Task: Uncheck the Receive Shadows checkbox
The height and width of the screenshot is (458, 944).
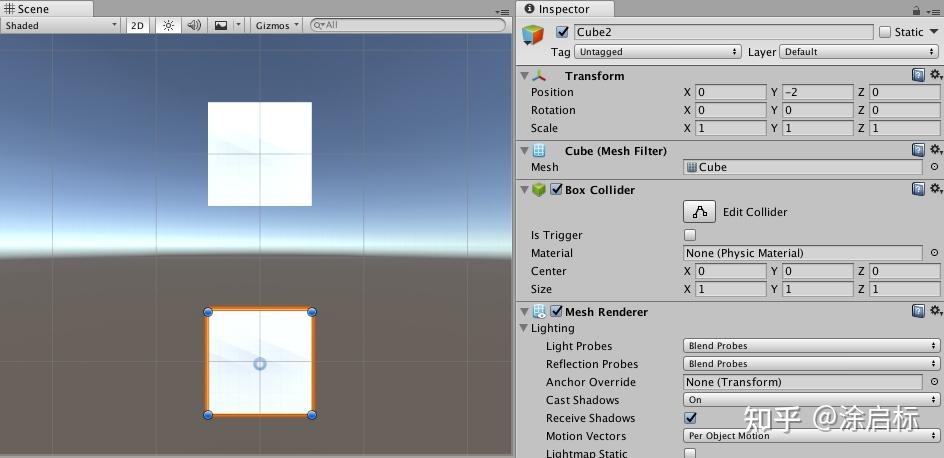Action: pyautogui.click(x=690, y=418)
